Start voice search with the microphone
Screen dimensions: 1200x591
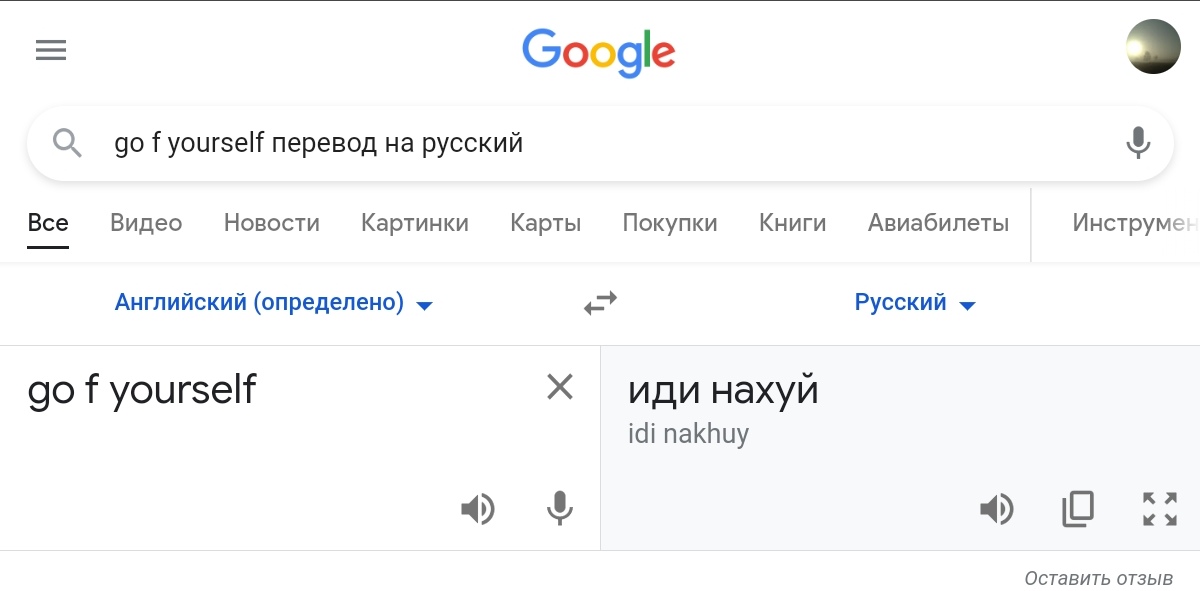[1137, 143]
